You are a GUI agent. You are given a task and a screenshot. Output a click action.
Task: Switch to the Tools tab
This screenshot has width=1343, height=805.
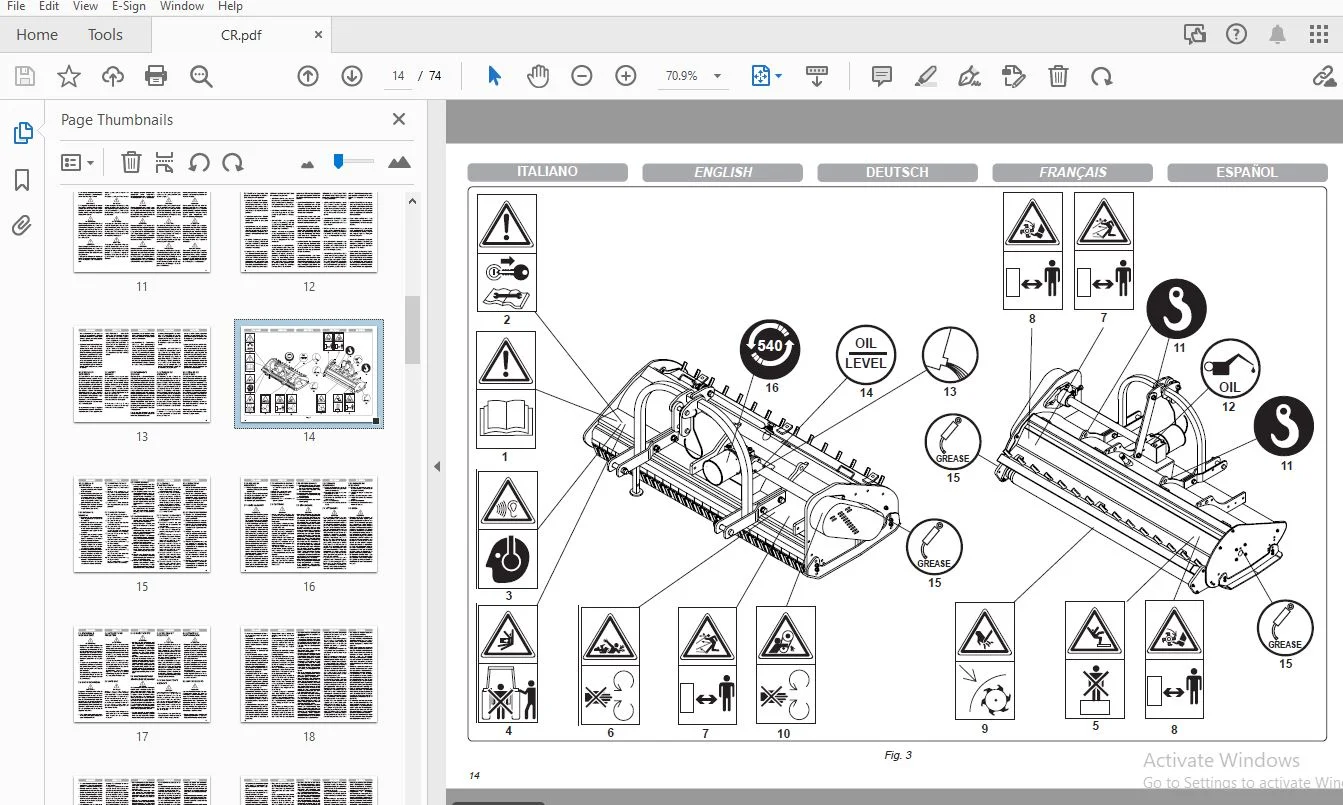click(105, 34)
